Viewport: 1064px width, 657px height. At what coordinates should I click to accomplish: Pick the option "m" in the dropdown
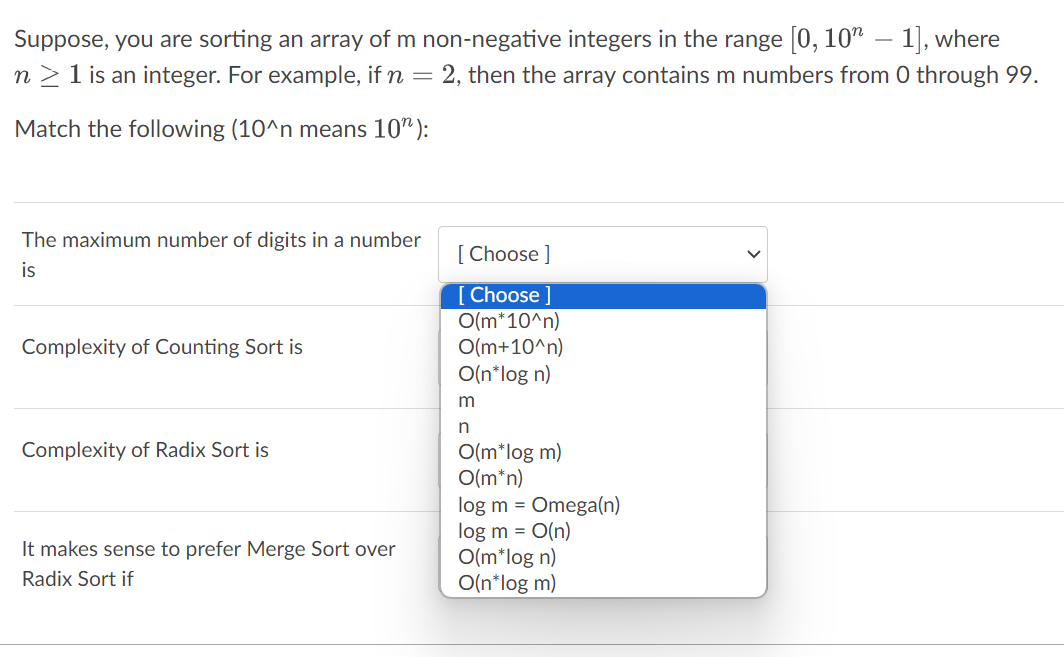466,399
